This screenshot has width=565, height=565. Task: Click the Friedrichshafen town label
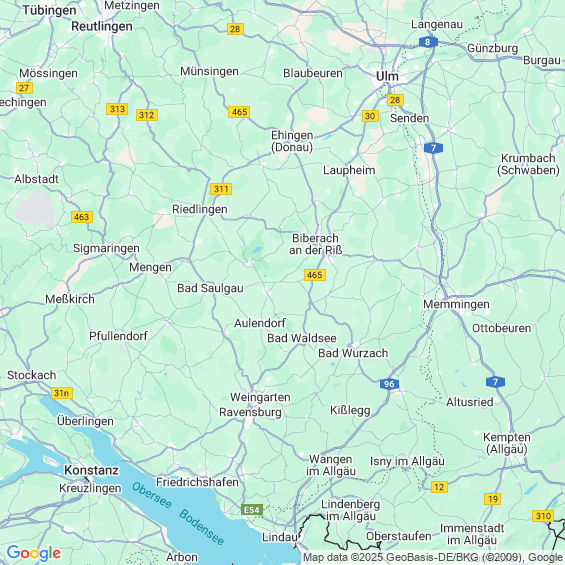coord(197,482)
